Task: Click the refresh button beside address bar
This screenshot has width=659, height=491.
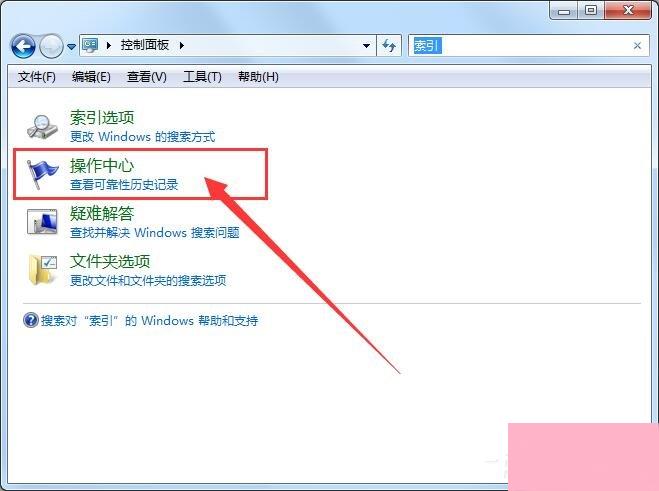Action: pyautogui.click(x=389, y=45)
